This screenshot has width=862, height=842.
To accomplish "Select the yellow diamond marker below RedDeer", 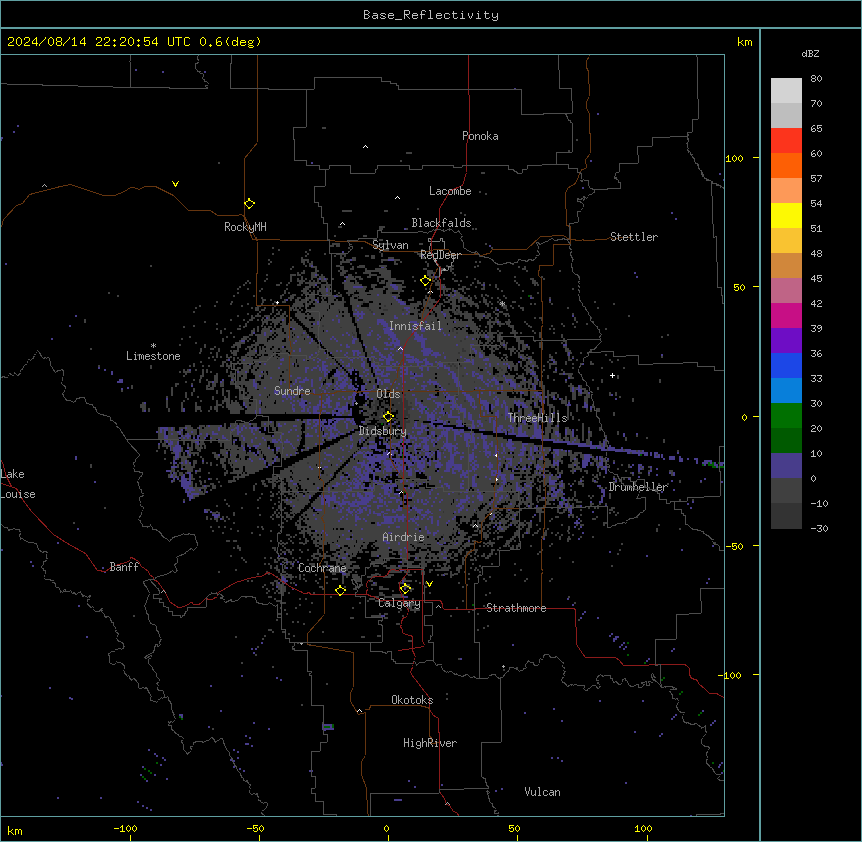I will coord(426,281).
